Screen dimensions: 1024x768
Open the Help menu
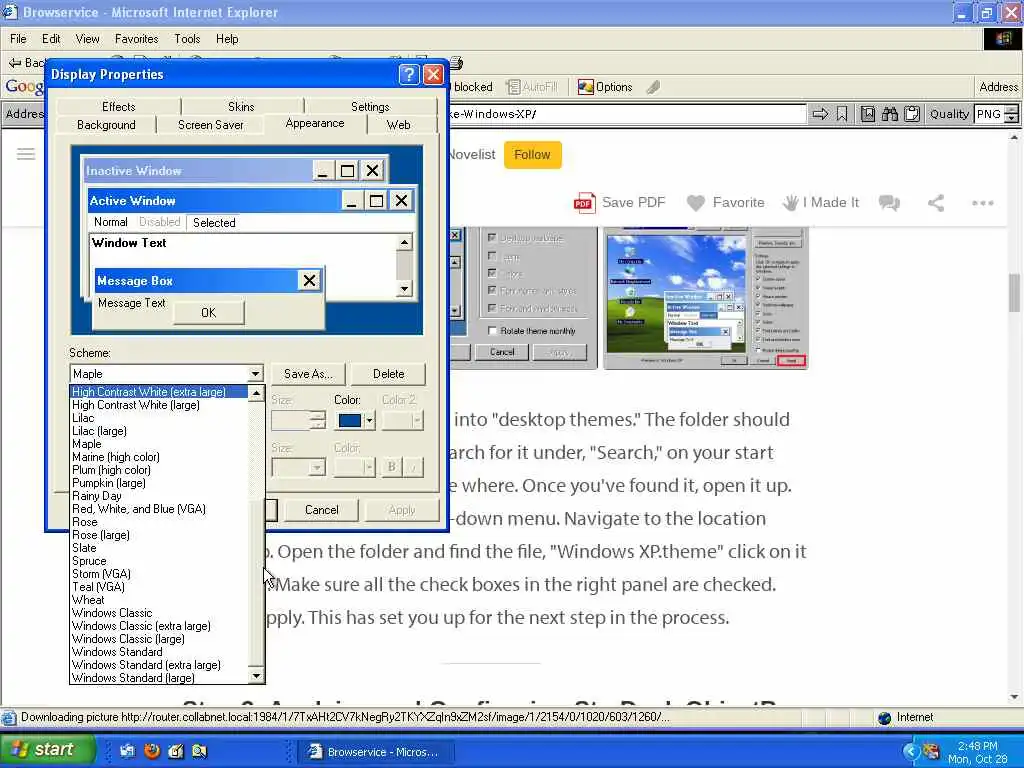[227, 39]
